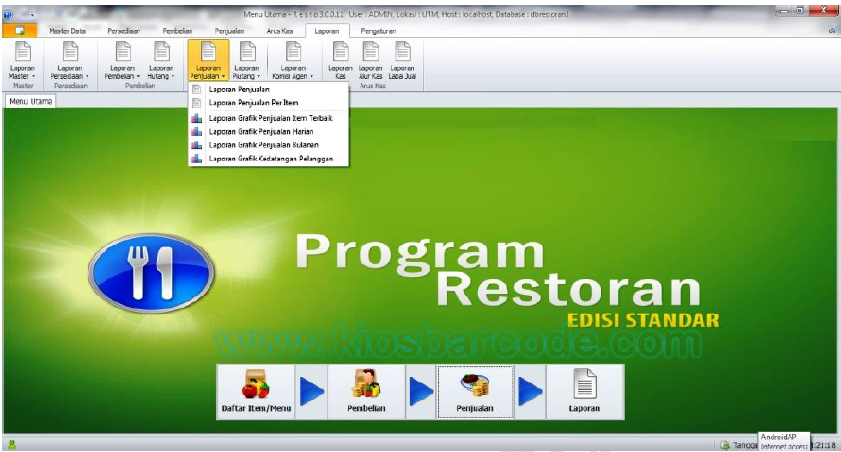Open the Pembelian shortcut with coins icon
The width and height of the screenshot is (841, 452).
(365, 391)
